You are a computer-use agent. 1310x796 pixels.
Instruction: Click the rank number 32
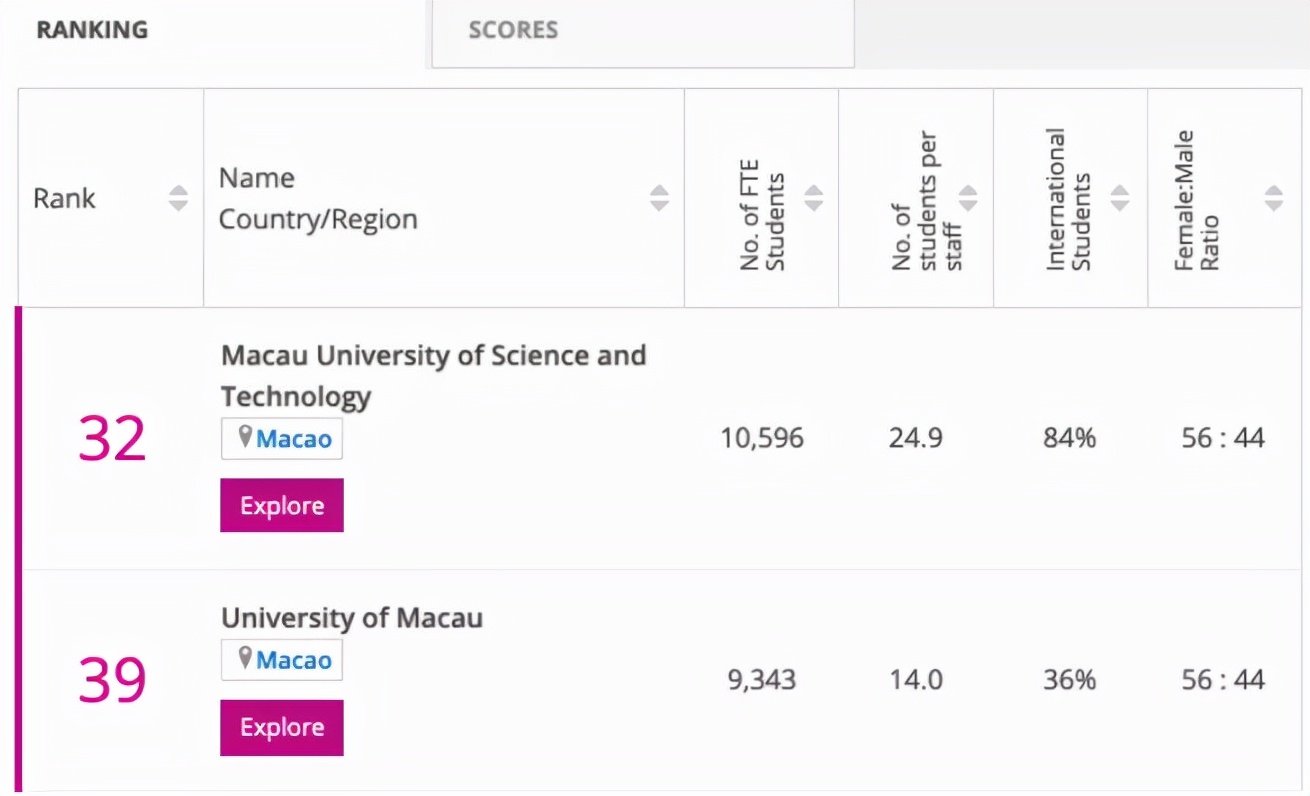pyautogui.click(x=112, y=439)
